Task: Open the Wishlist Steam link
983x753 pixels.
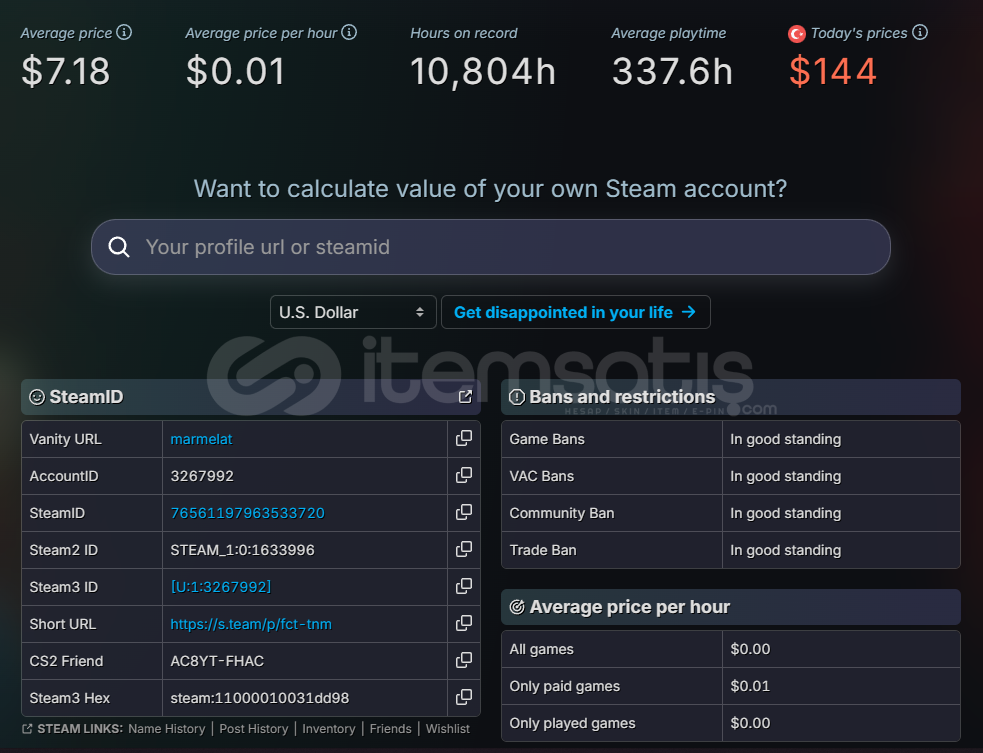Action: 448,729
